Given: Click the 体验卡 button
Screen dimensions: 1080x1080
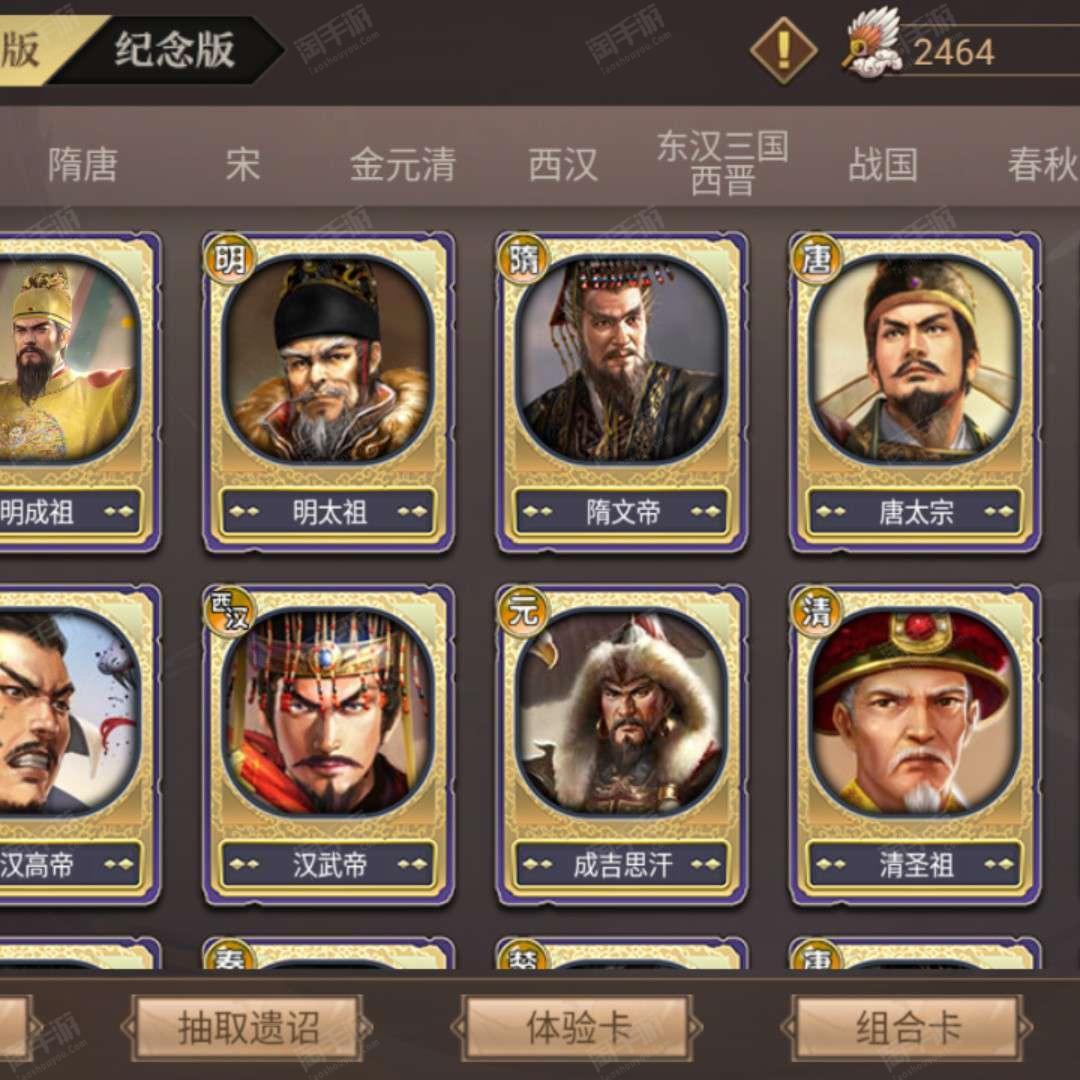Looking at the screenshot, I should (x=578, y=1027).
